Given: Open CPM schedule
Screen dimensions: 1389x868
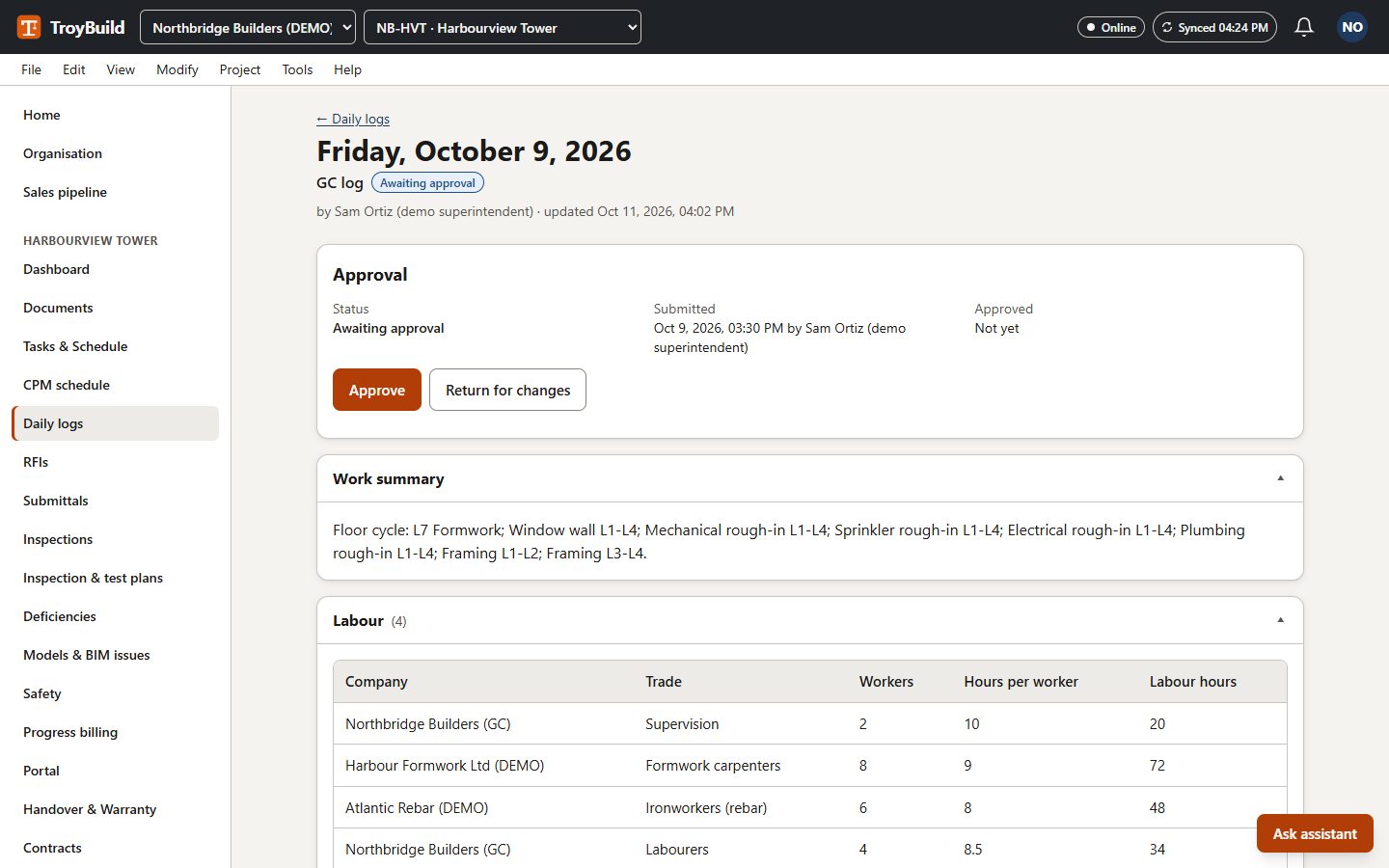Looking at the screenshot, I should (116, 385).
